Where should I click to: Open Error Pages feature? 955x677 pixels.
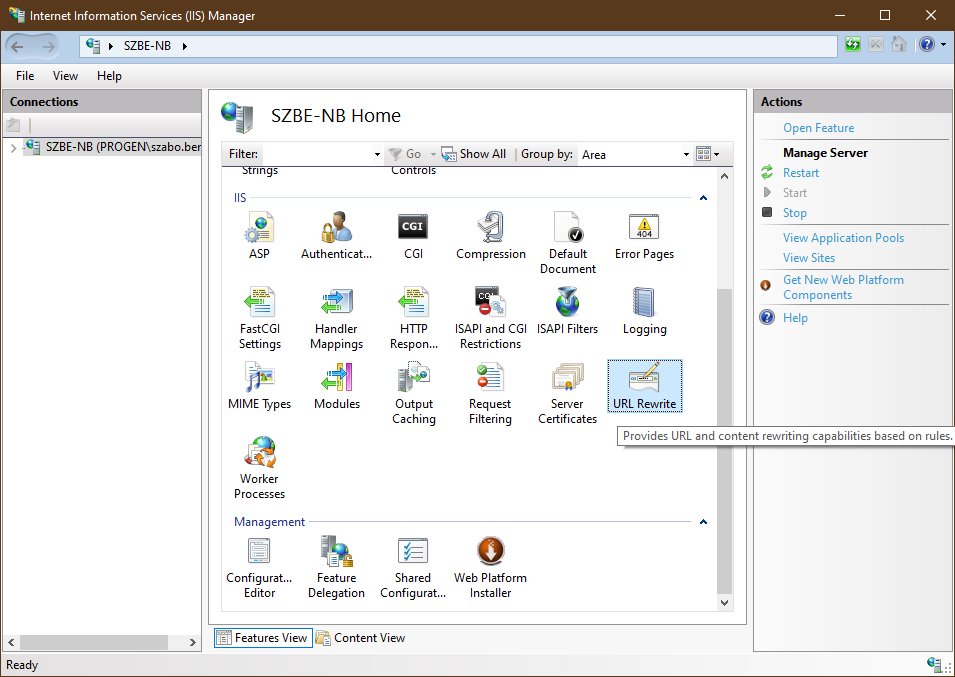644,236
